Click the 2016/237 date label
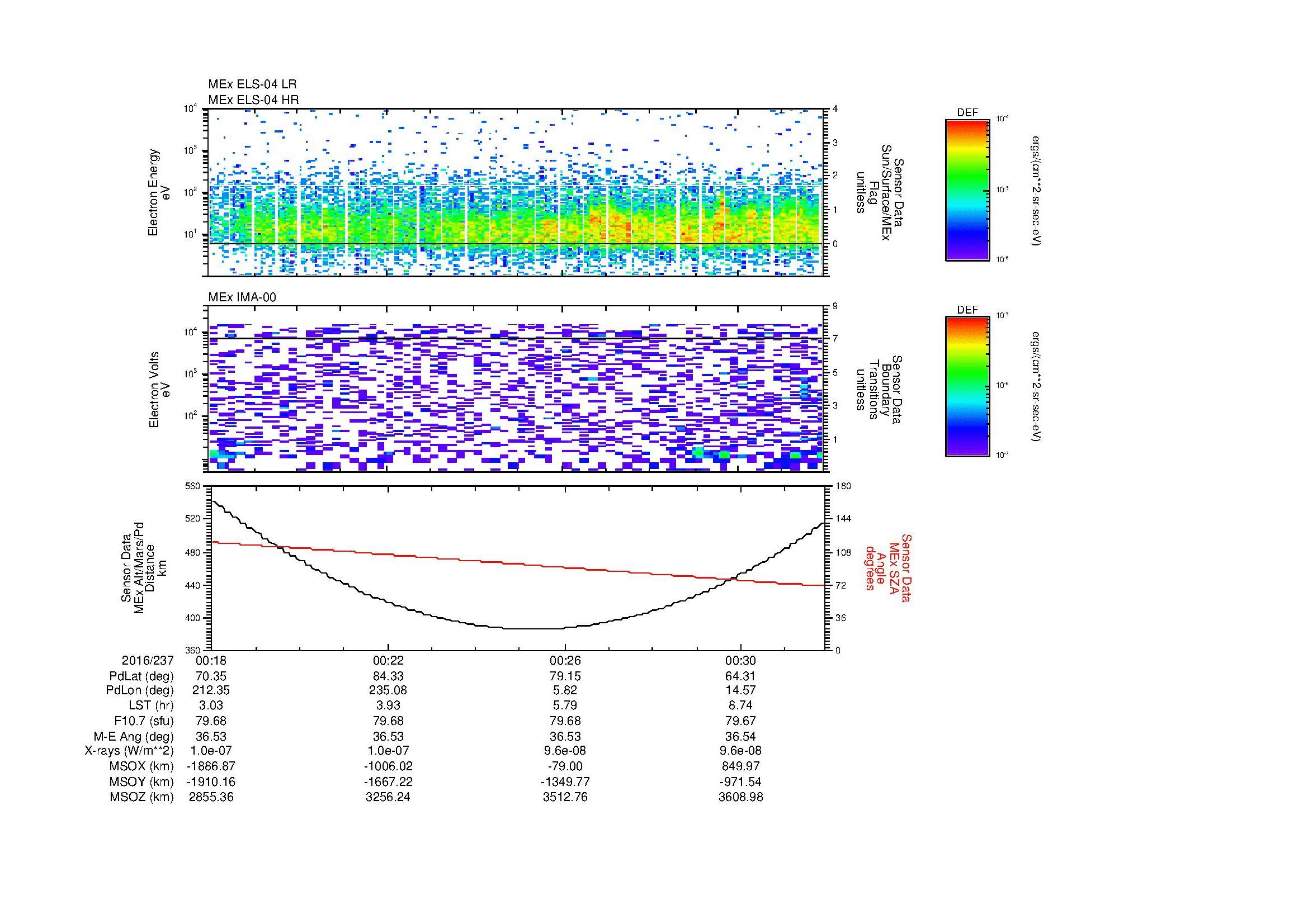1308x924 pixels. tap(148, 660)
